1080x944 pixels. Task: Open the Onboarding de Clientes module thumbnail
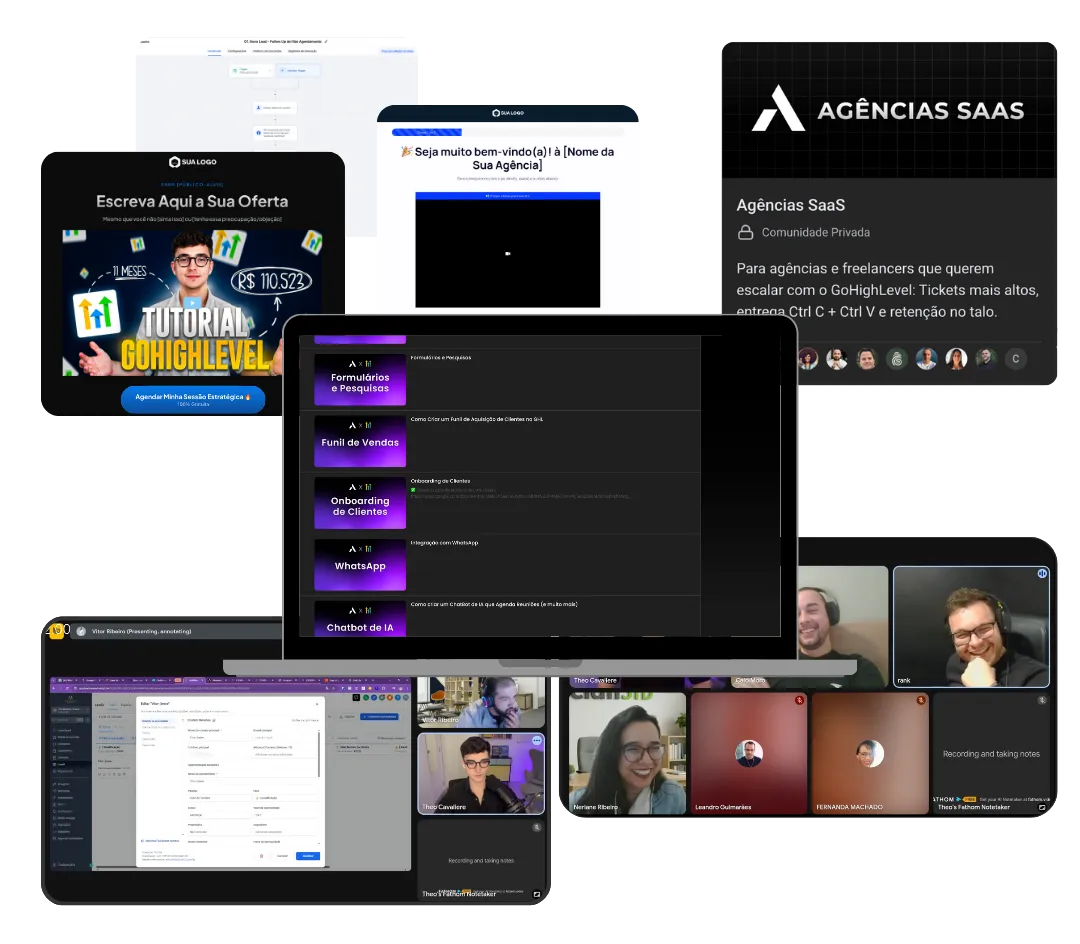[360, 503]
